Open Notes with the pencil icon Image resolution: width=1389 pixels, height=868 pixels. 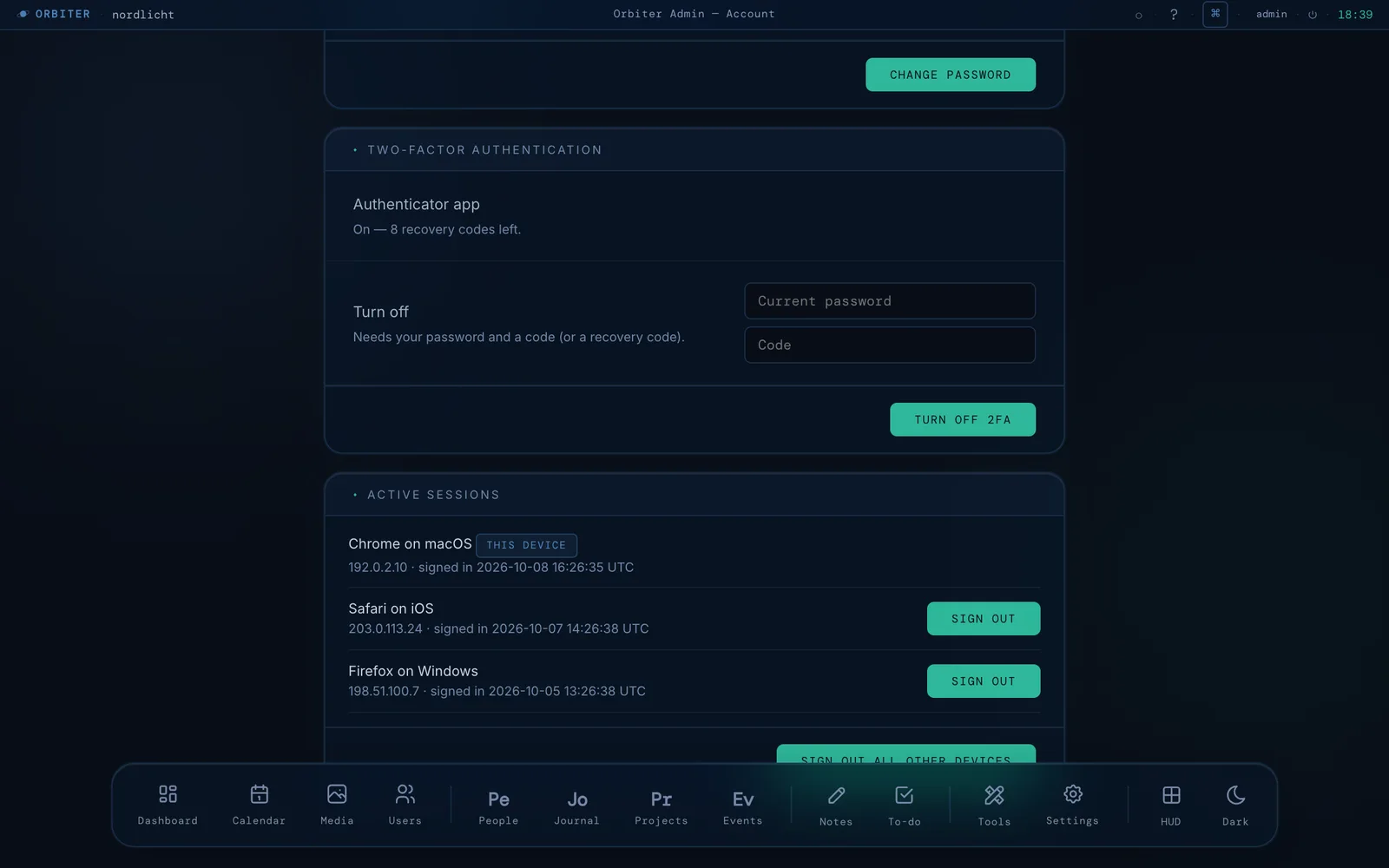tap(836, 805)
